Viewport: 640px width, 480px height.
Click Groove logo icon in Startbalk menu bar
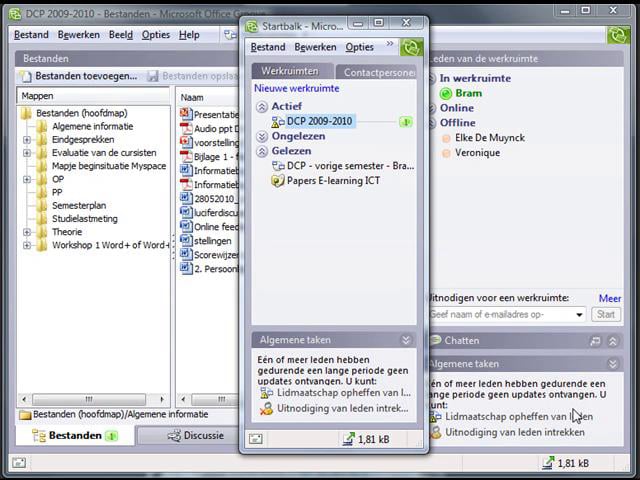click(411, 48)
